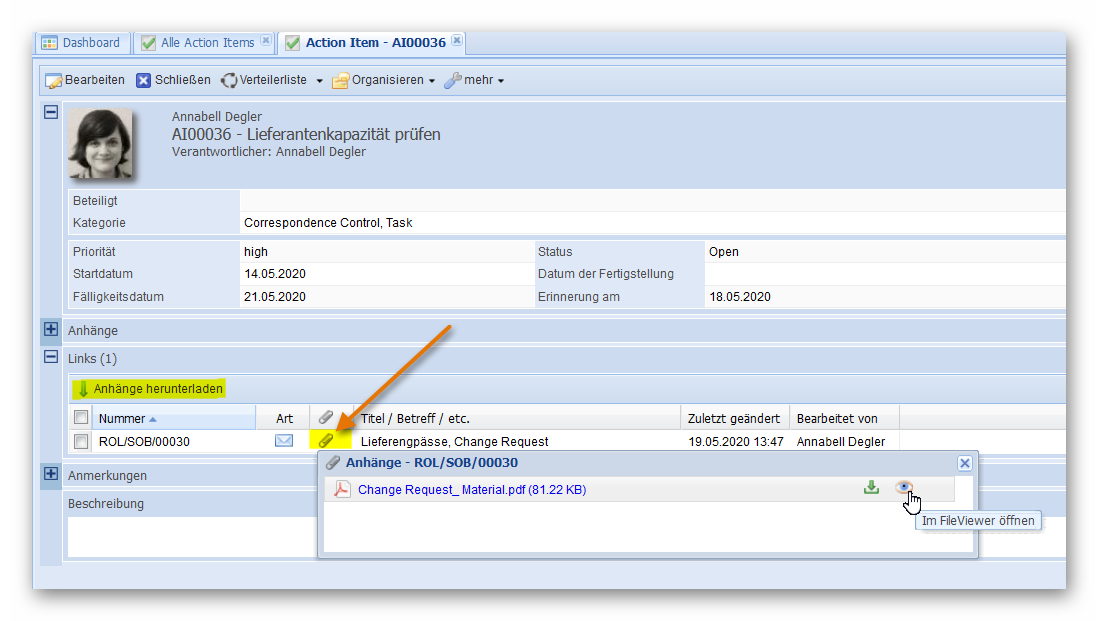The height and width of the screenshot is (621, 1098).
Task: Tick the checkbox for row ROL/SOB/00030
Action: [81, 441]
